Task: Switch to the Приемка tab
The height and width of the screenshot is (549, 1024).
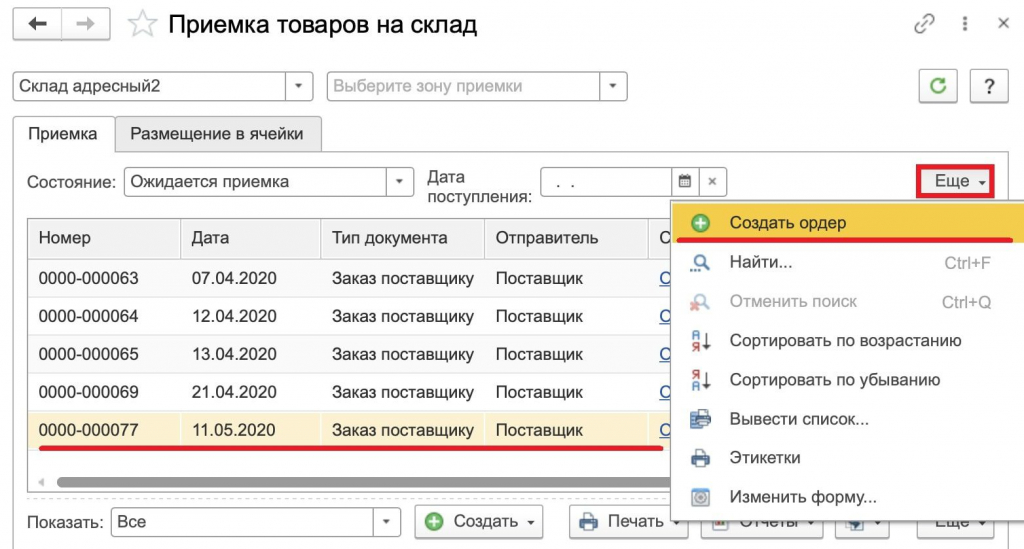Action: point(63,134)
